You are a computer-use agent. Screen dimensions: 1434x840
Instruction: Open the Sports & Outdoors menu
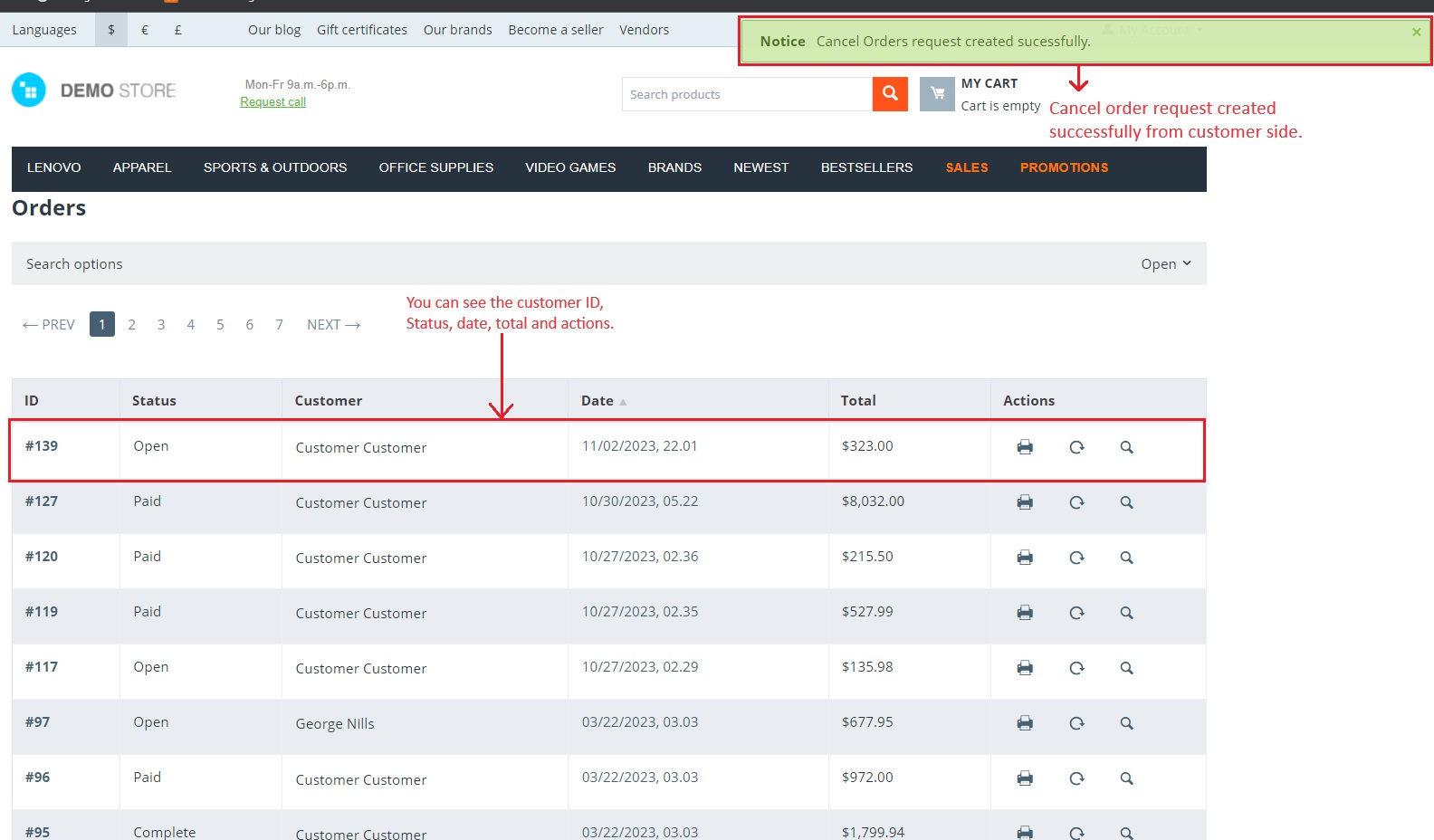(275, 167)
